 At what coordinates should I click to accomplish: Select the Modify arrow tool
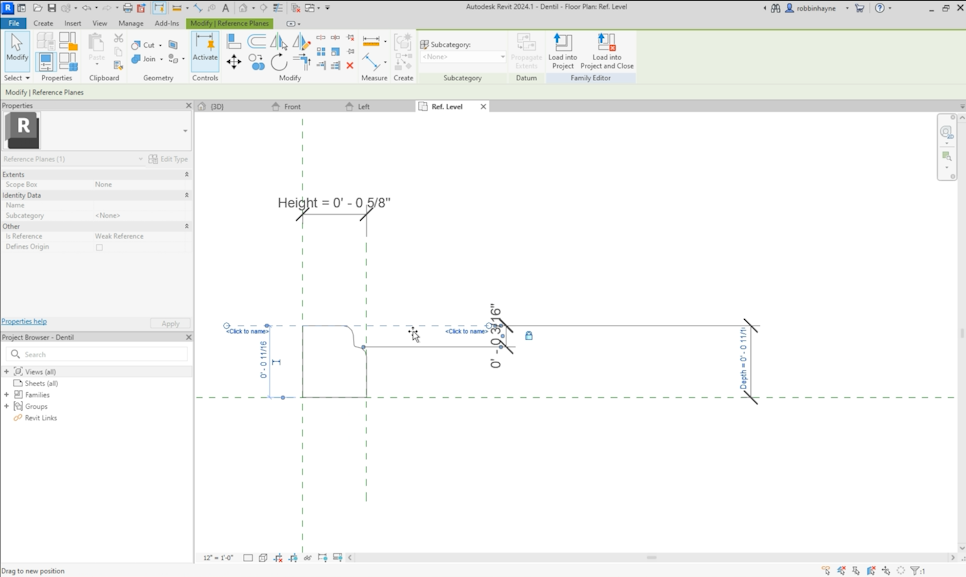(x=16, y=45)
